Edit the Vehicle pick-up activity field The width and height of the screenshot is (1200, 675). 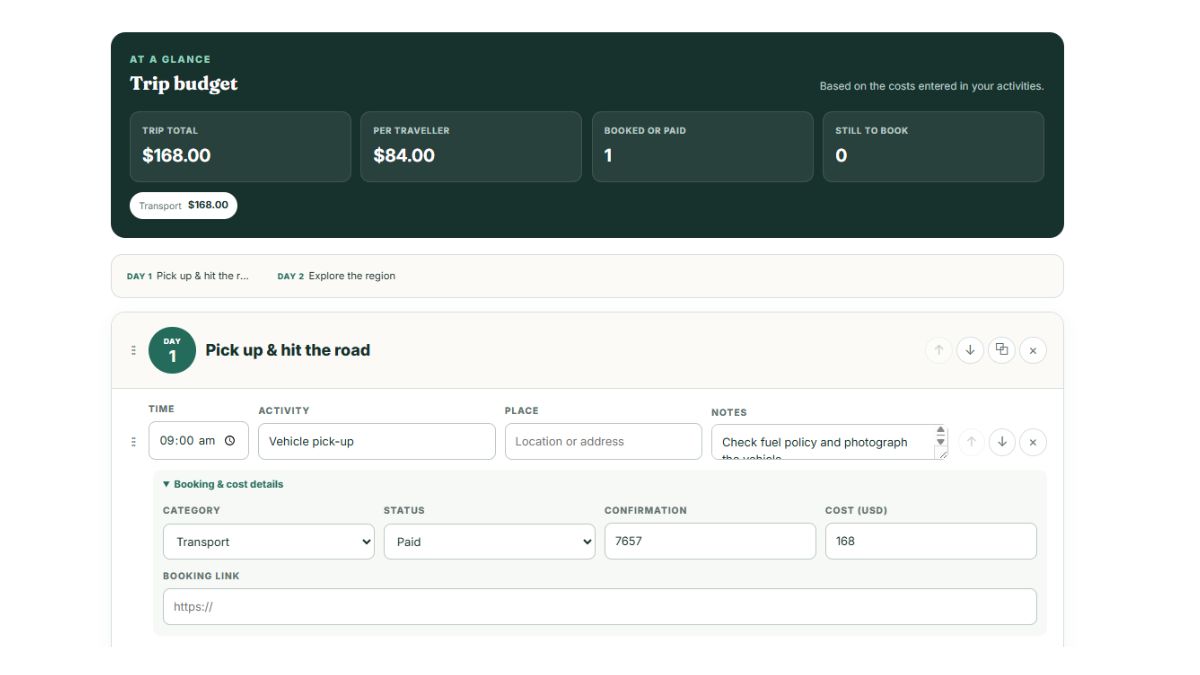click(x=377, y=441)
